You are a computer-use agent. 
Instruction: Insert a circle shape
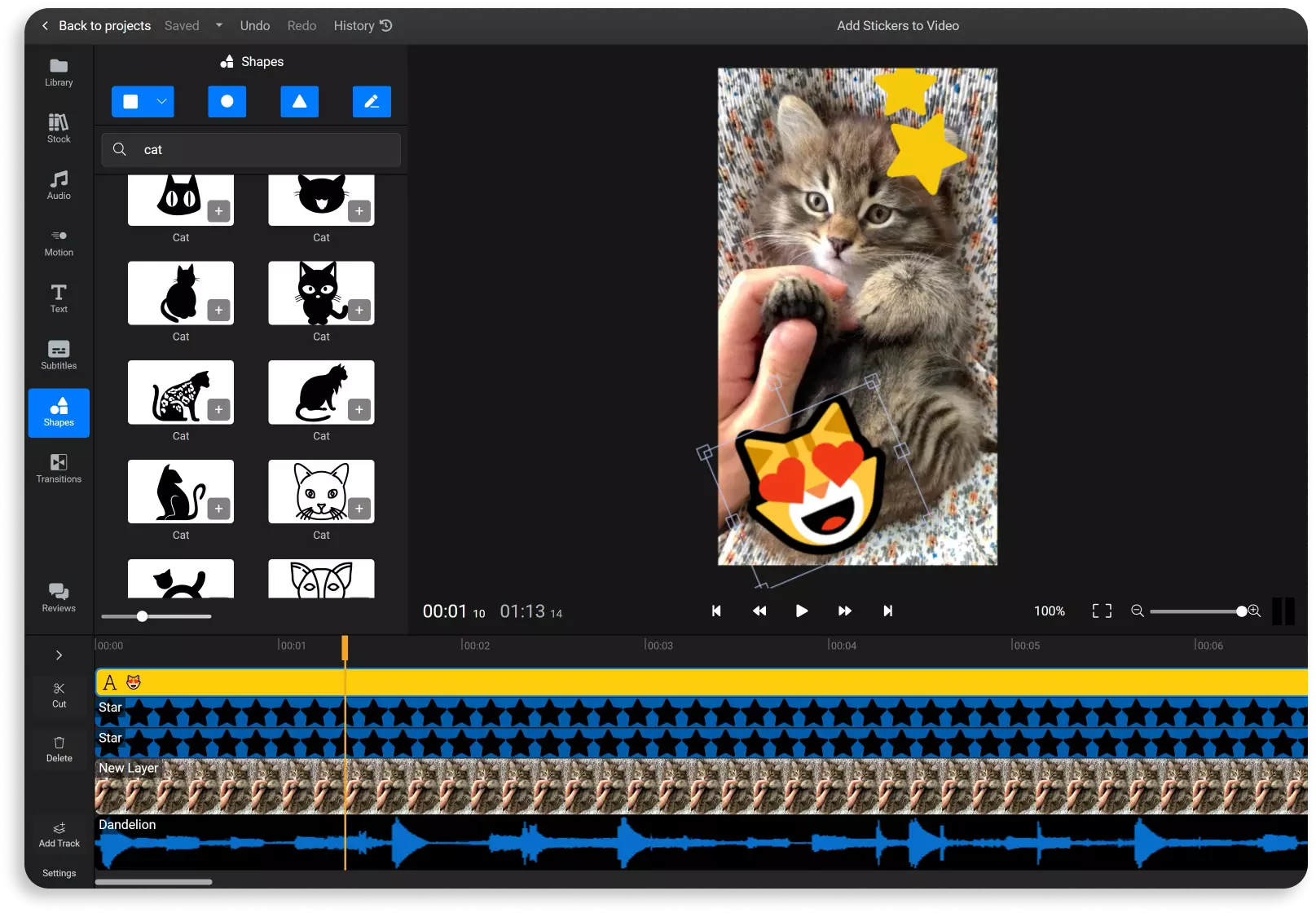point(227,101)
